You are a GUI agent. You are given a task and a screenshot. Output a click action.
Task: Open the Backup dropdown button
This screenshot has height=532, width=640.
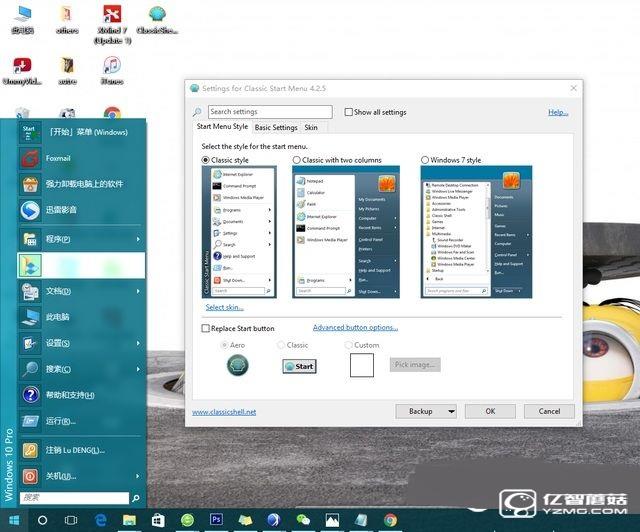point(426,411)
